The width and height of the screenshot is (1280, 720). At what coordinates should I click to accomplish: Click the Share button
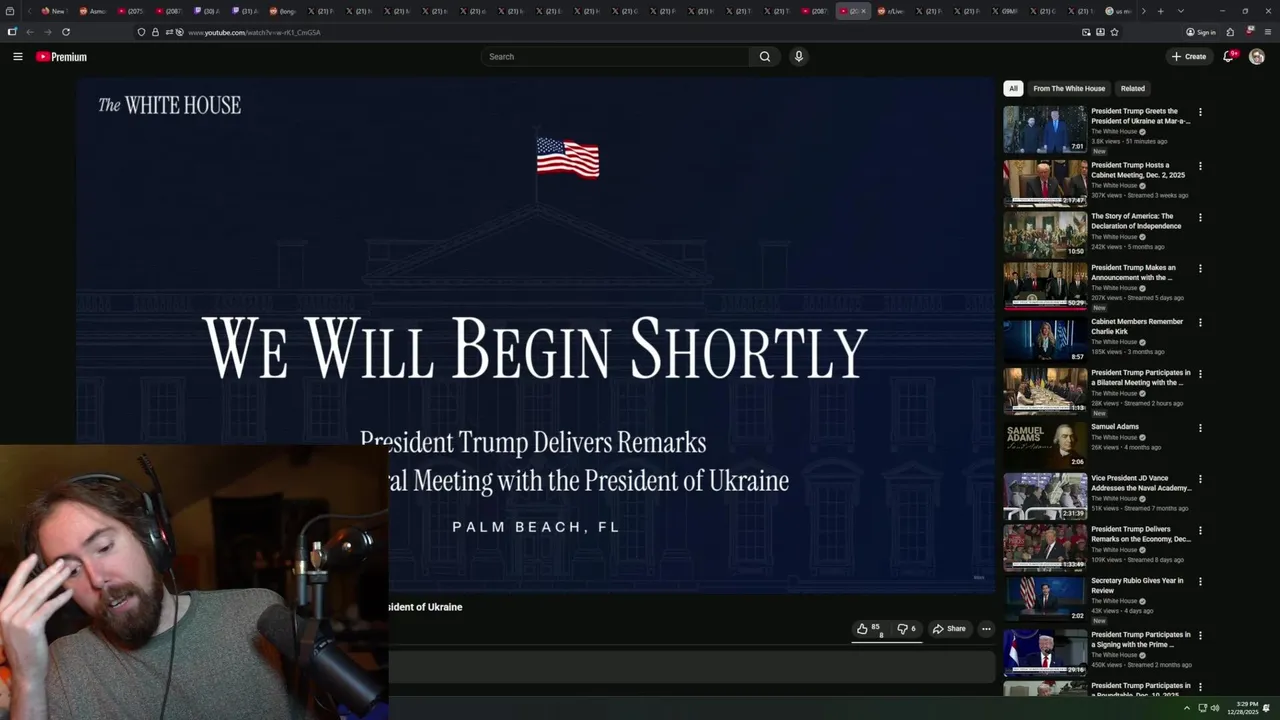[x=949, y=629]
